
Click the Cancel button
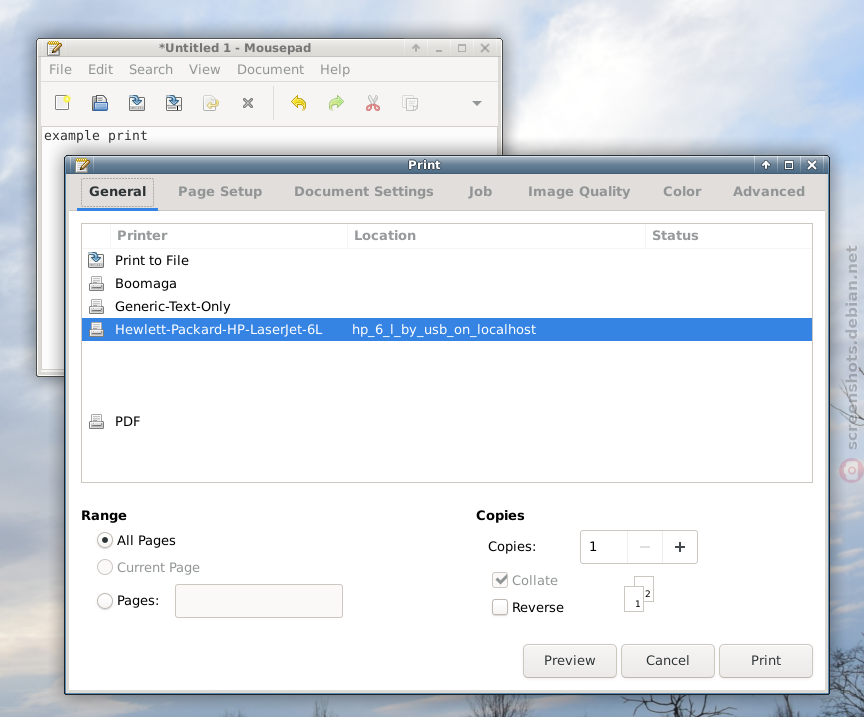point(668,661)
